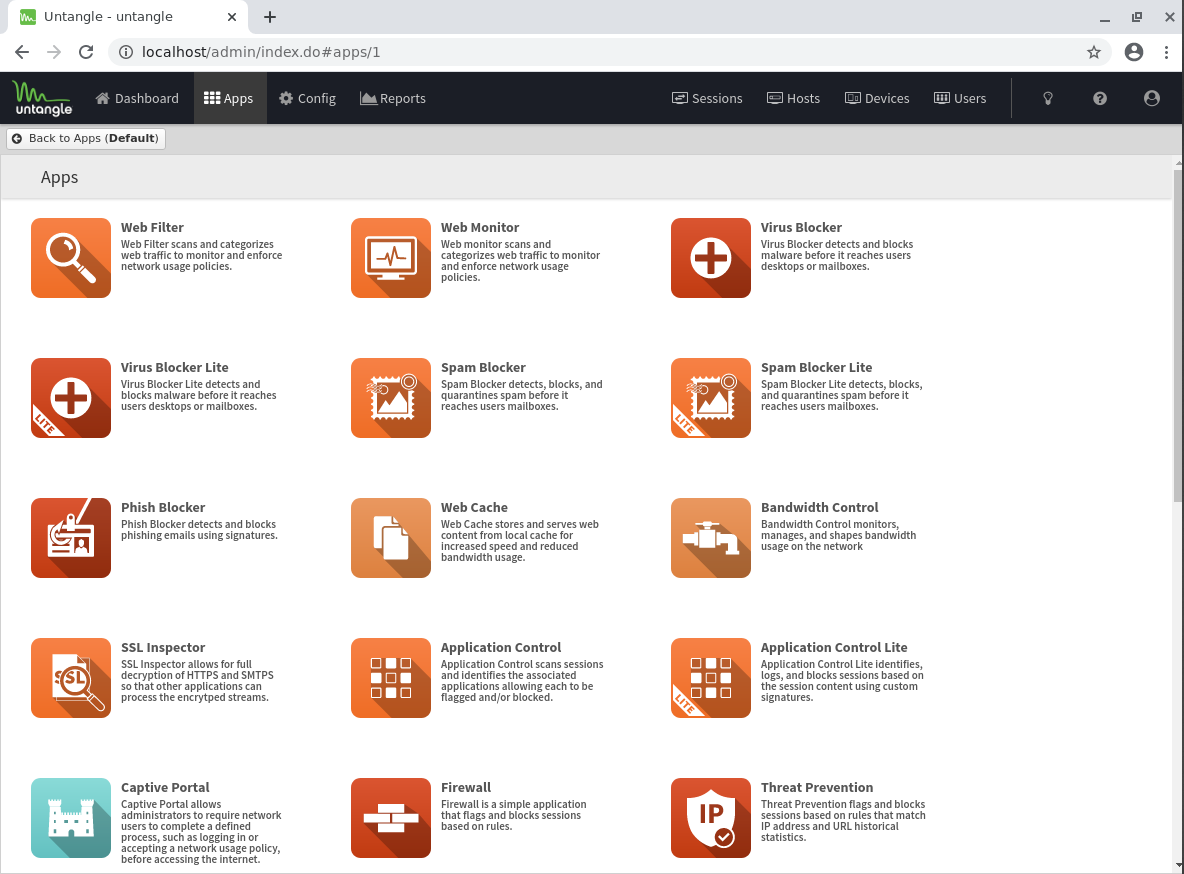Close the Untangle browser tab
1184x874 pixels.
[232, 17]
